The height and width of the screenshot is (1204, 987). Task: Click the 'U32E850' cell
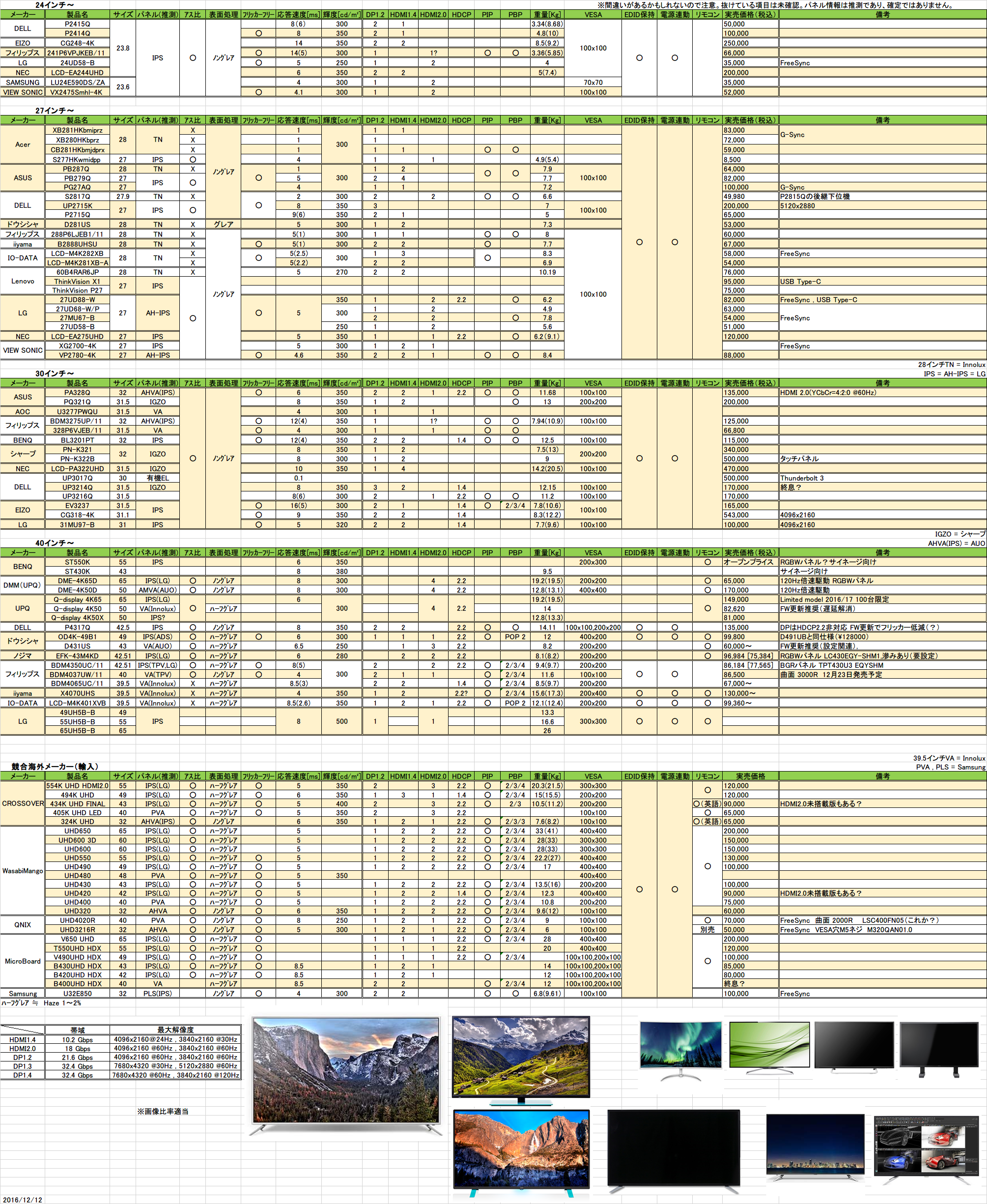[x=77, y=994]
